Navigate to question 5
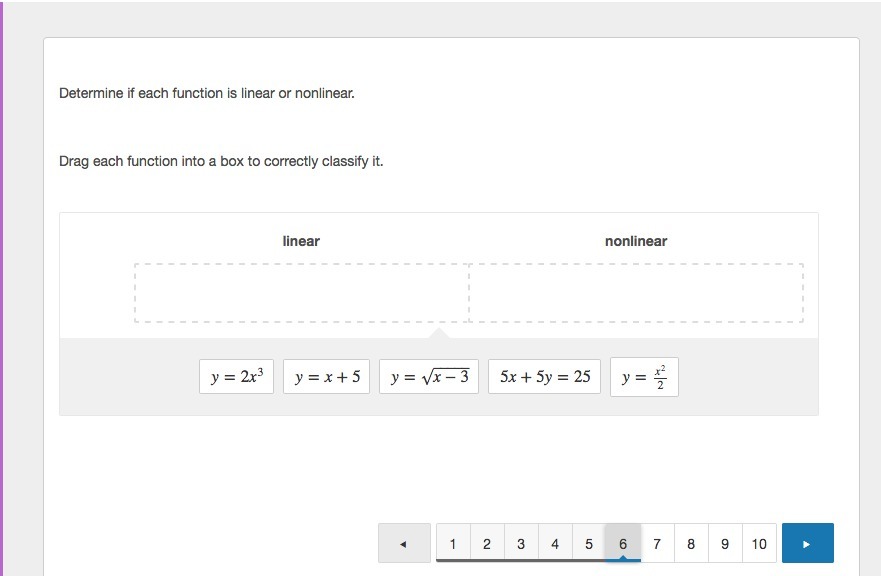 pos(589,543)
